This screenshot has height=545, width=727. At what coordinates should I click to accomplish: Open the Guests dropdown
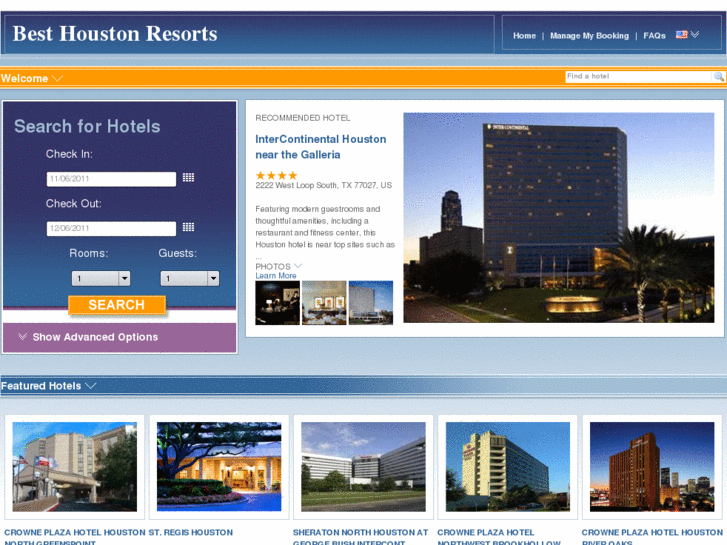(x=190, y=278)
